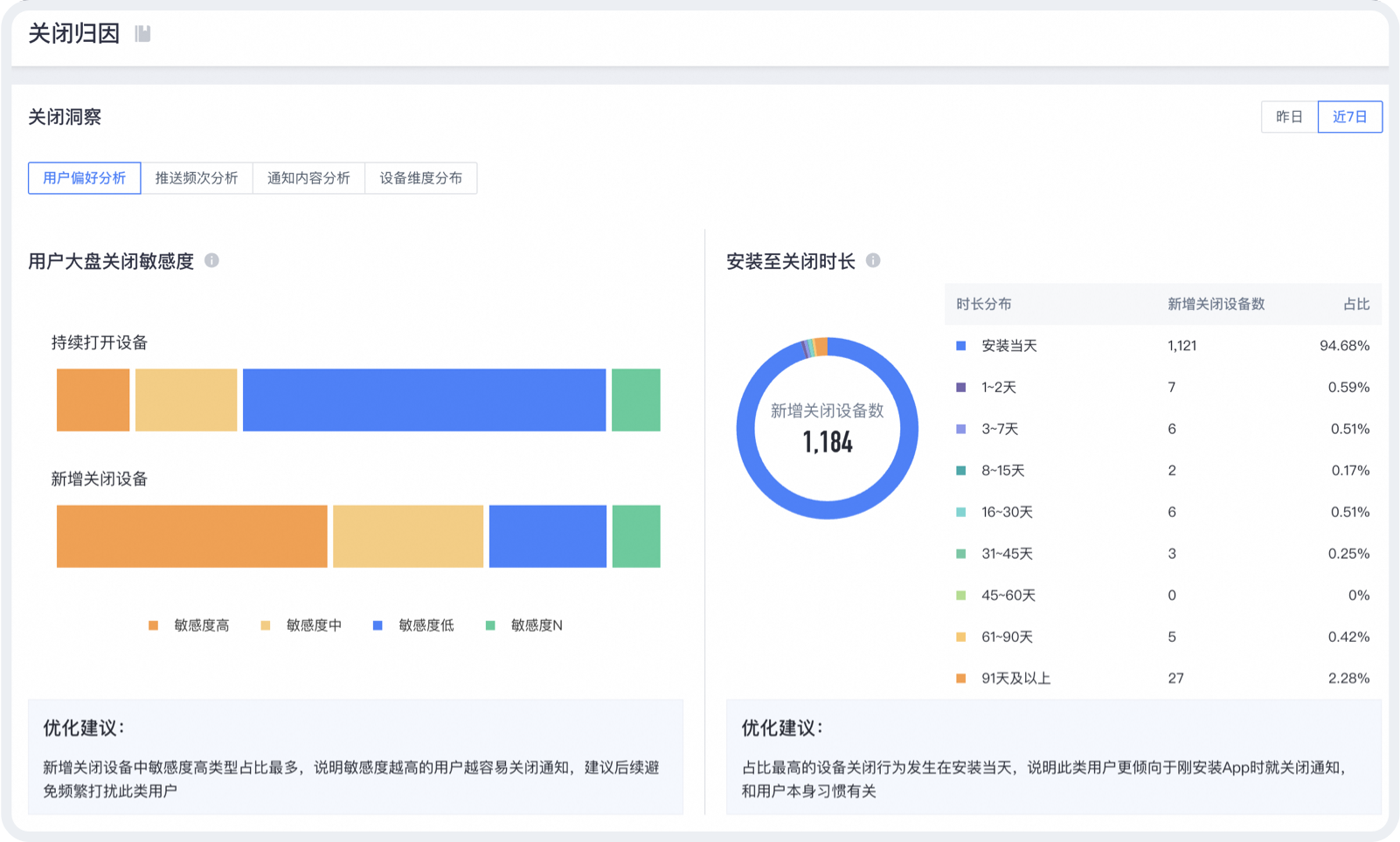This screenshot has width=1400, height=842.
Task: Toggle 敏感度N legend item
Action: (x=524, y=625)
